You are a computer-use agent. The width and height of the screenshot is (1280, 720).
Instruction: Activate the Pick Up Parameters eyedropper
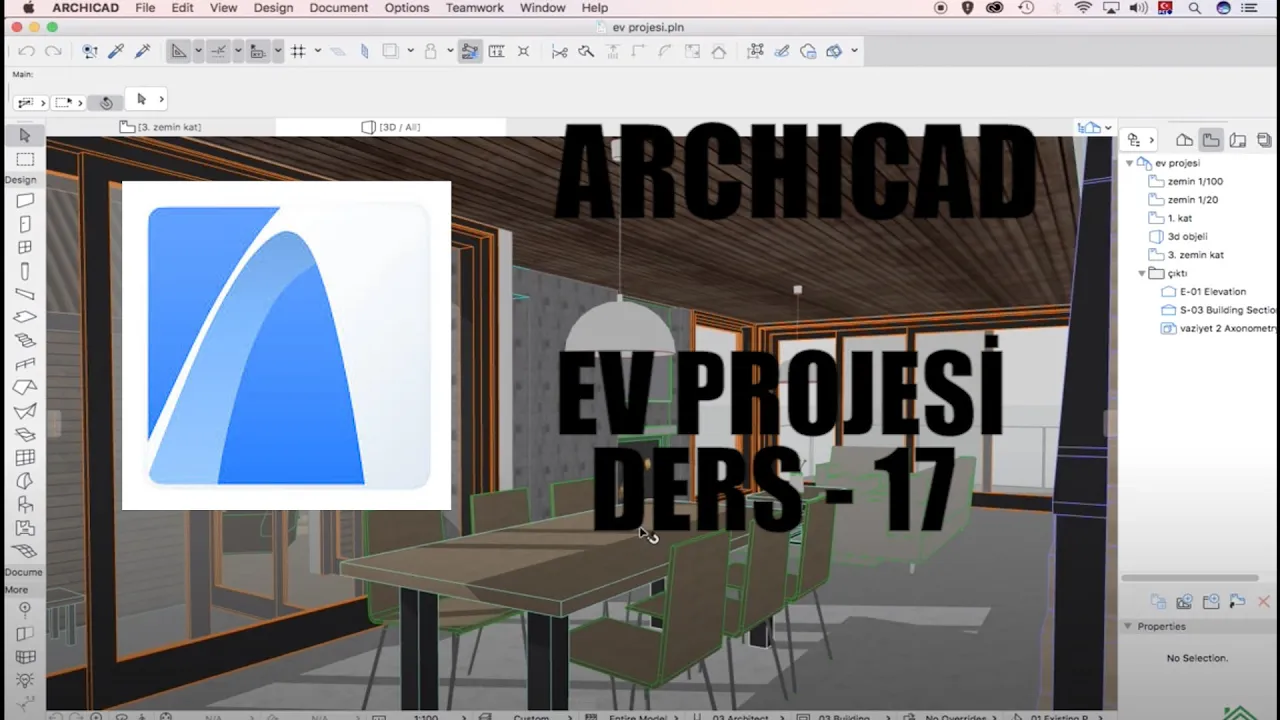(116, 51)
